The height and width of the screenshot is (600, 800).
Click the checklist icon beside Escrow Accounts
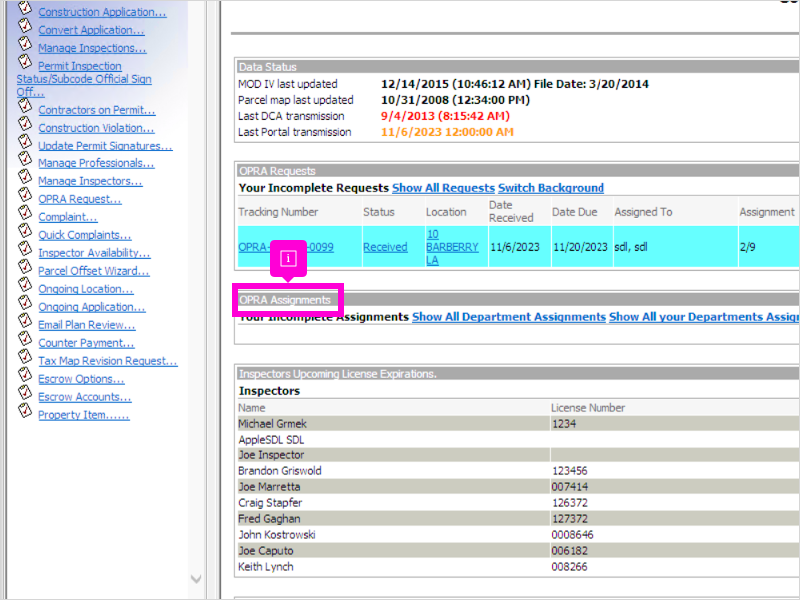[25, 392]
